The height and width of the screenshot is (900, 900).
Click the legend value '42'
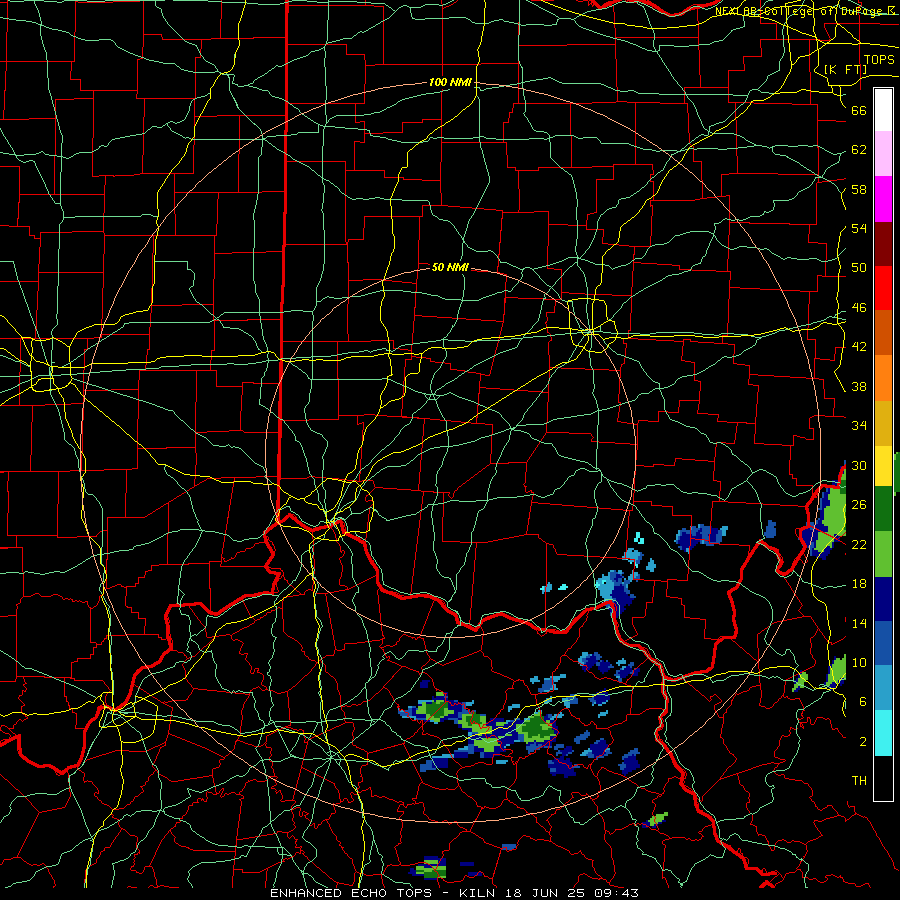[859, 347]
